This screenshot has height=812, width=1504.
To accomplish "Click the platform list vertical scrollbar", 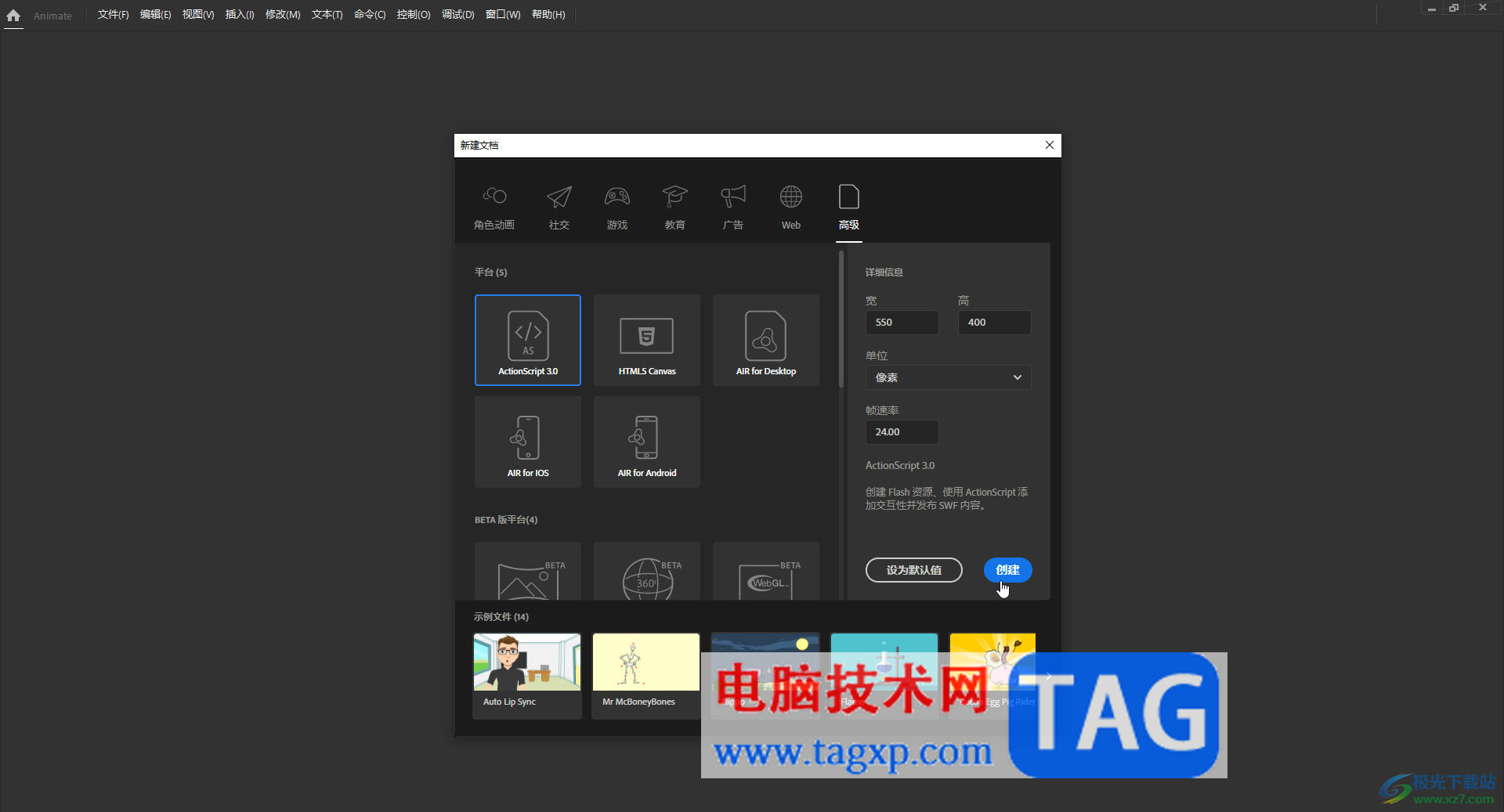I will (x=841, y=321).
